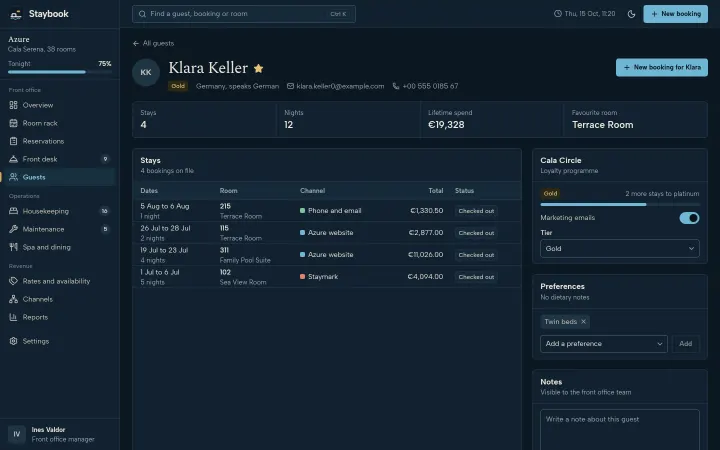Open the 5 Aug to 6 Aug stay

point(326,211)
